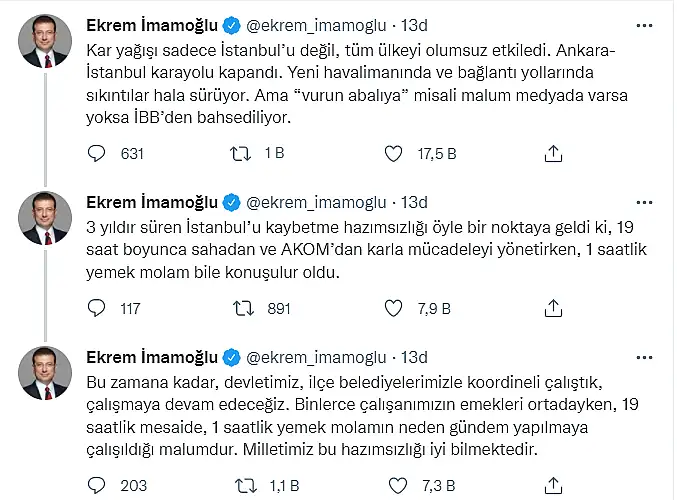
Task: Retweet the tweet showing 1 B retweets
Action: pyautogui.click(x=240, y=154)
